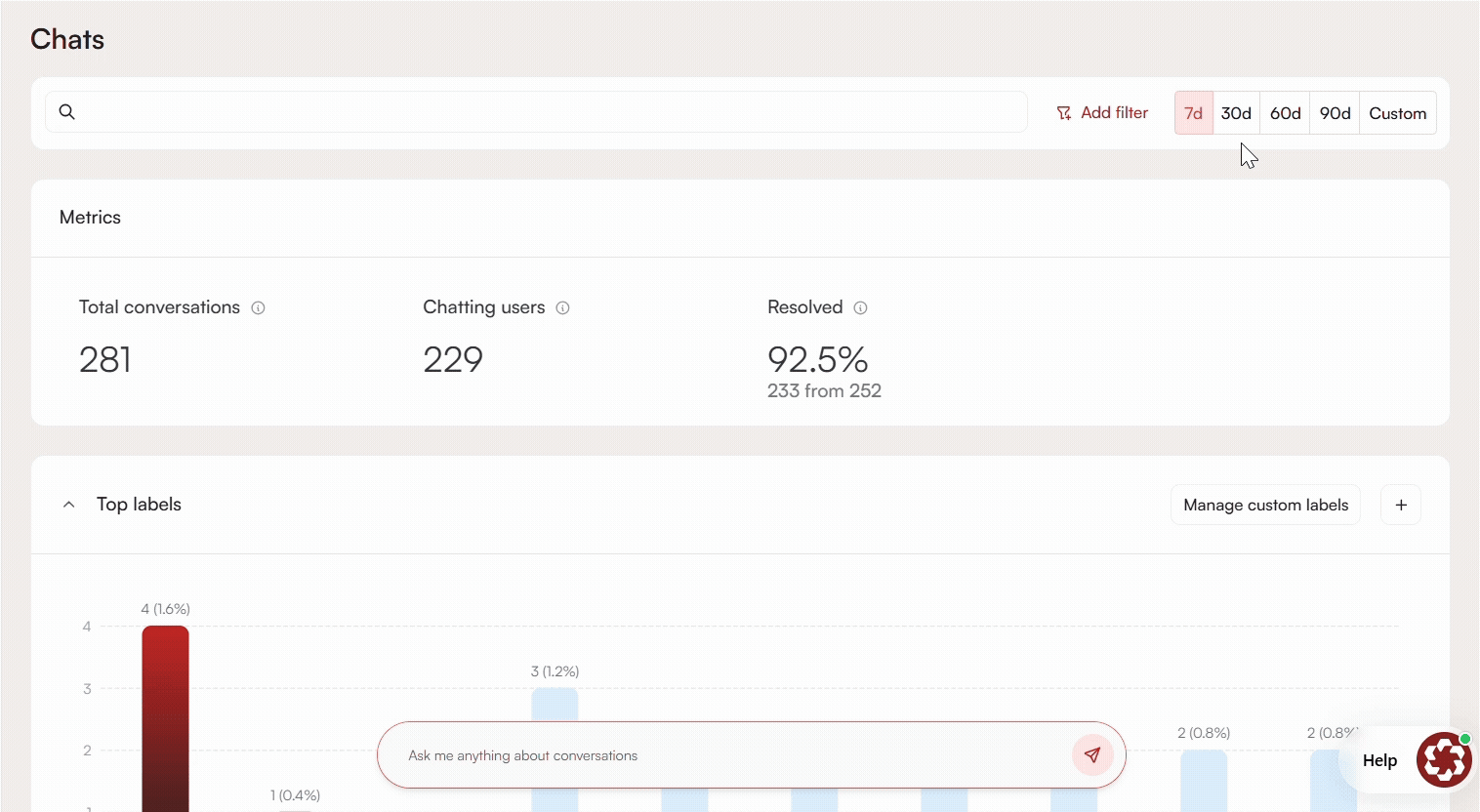Click info icon next to Chatting users
Screen dimensions: 1480x812
(x=562, y=308)
